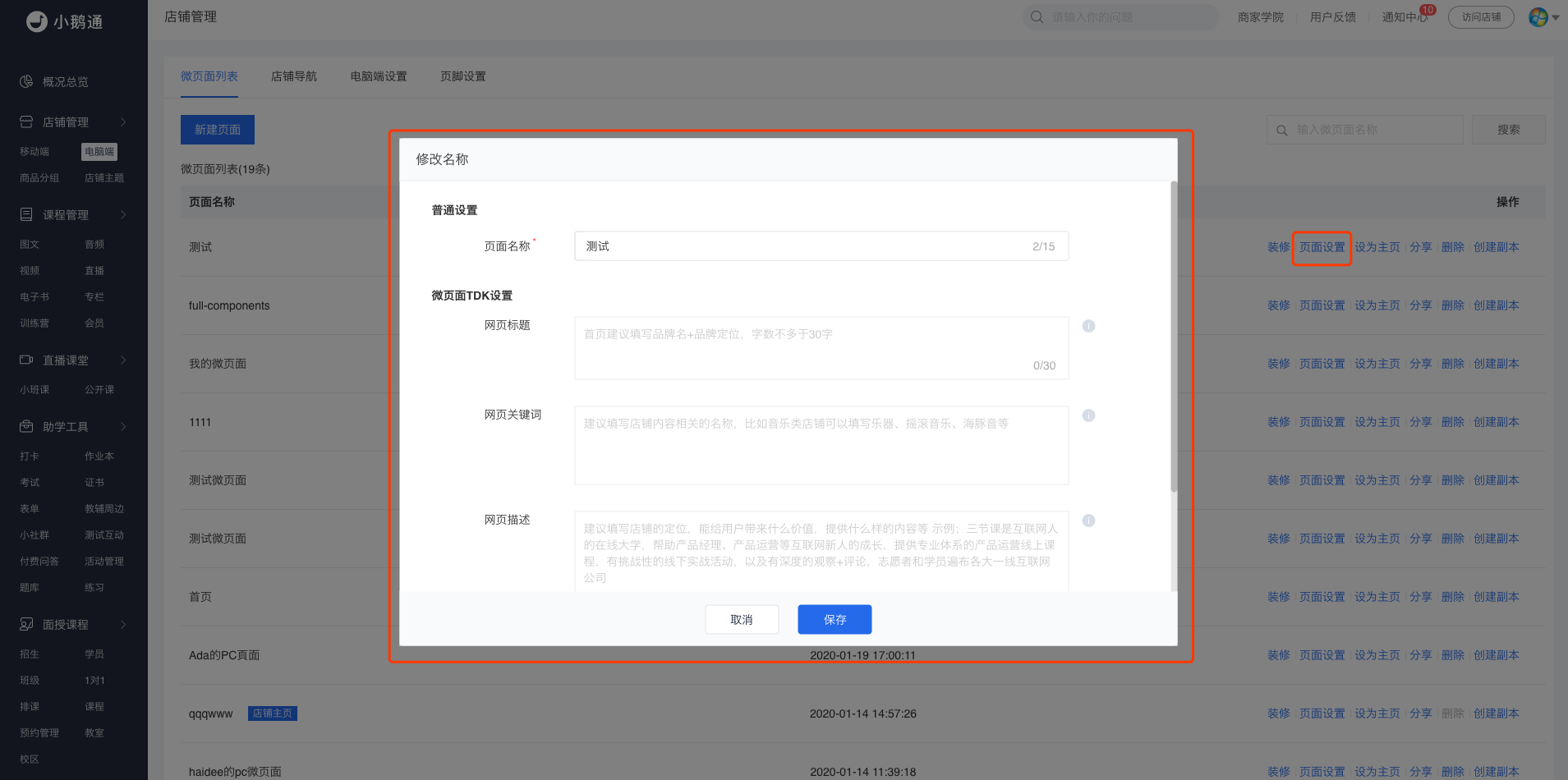Click the 网页描述 text area
The width and height of the screenshot is (1568, 780).
coord(821,550)
